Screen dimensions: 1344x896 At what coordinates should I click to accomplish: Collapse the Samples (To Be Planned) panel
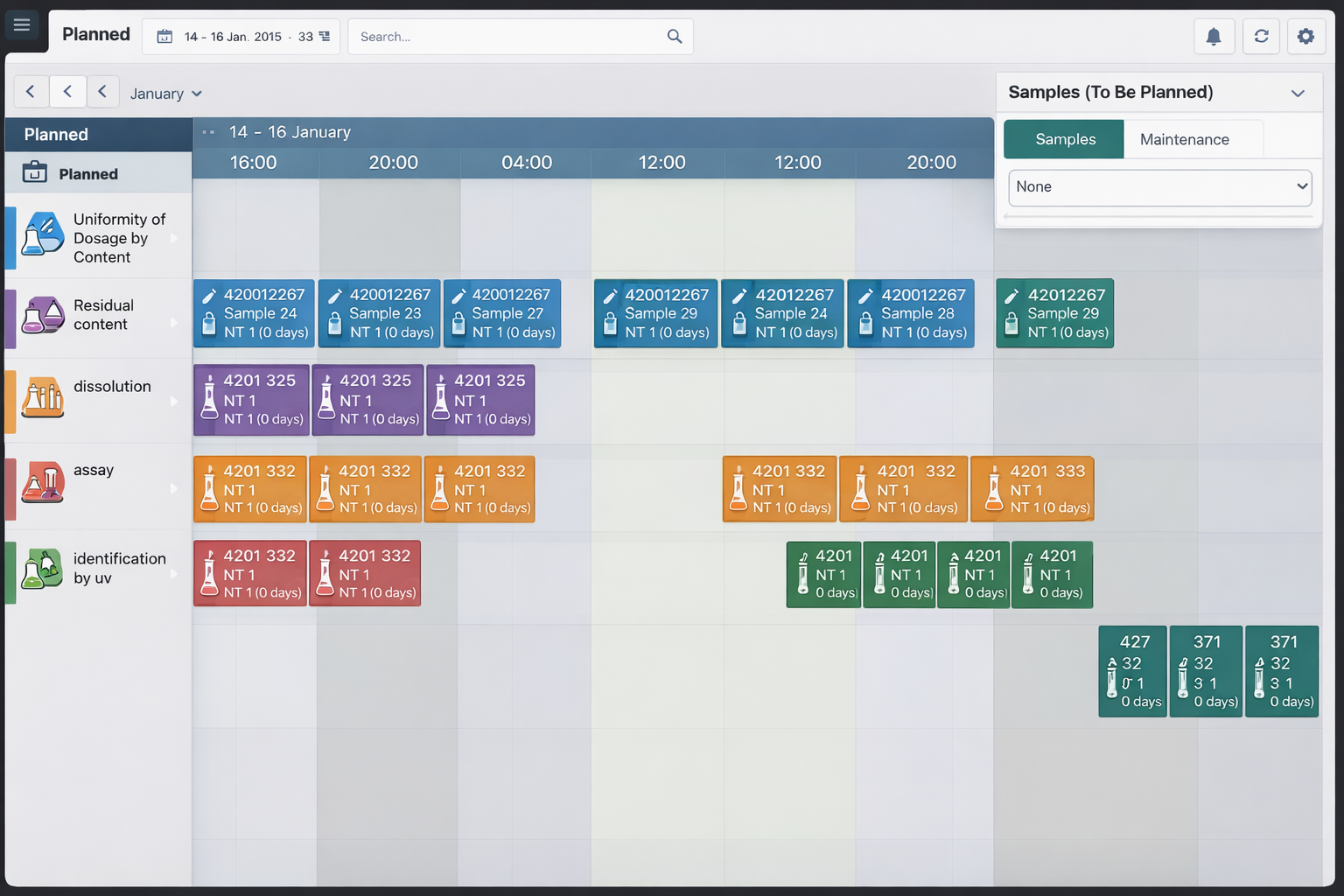tap(1298, 94)
